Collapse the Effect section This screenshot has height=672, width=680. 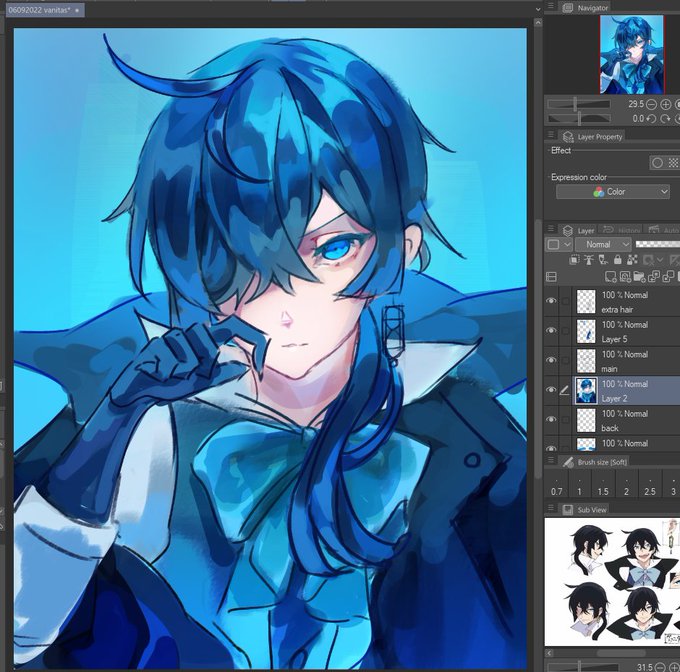(x=561, y=150)
